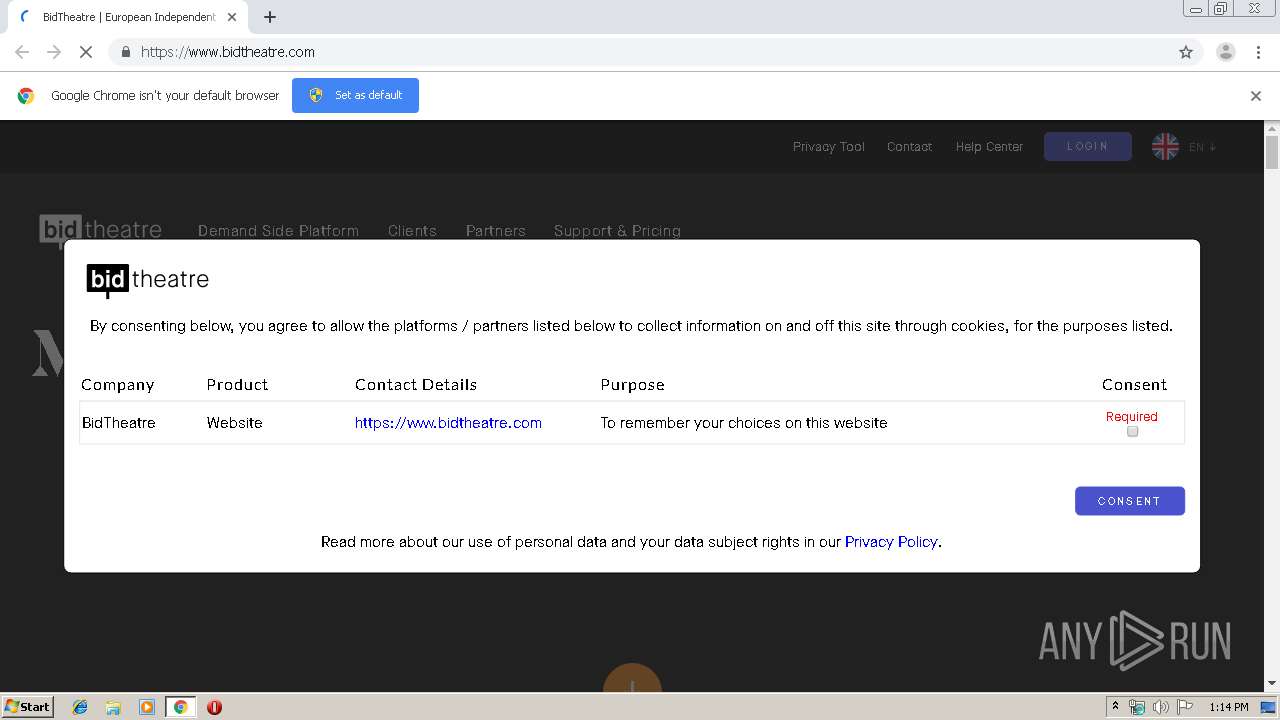
Task: Open the Help Center link
Action: pyautogui.click(x=989, y=147)
